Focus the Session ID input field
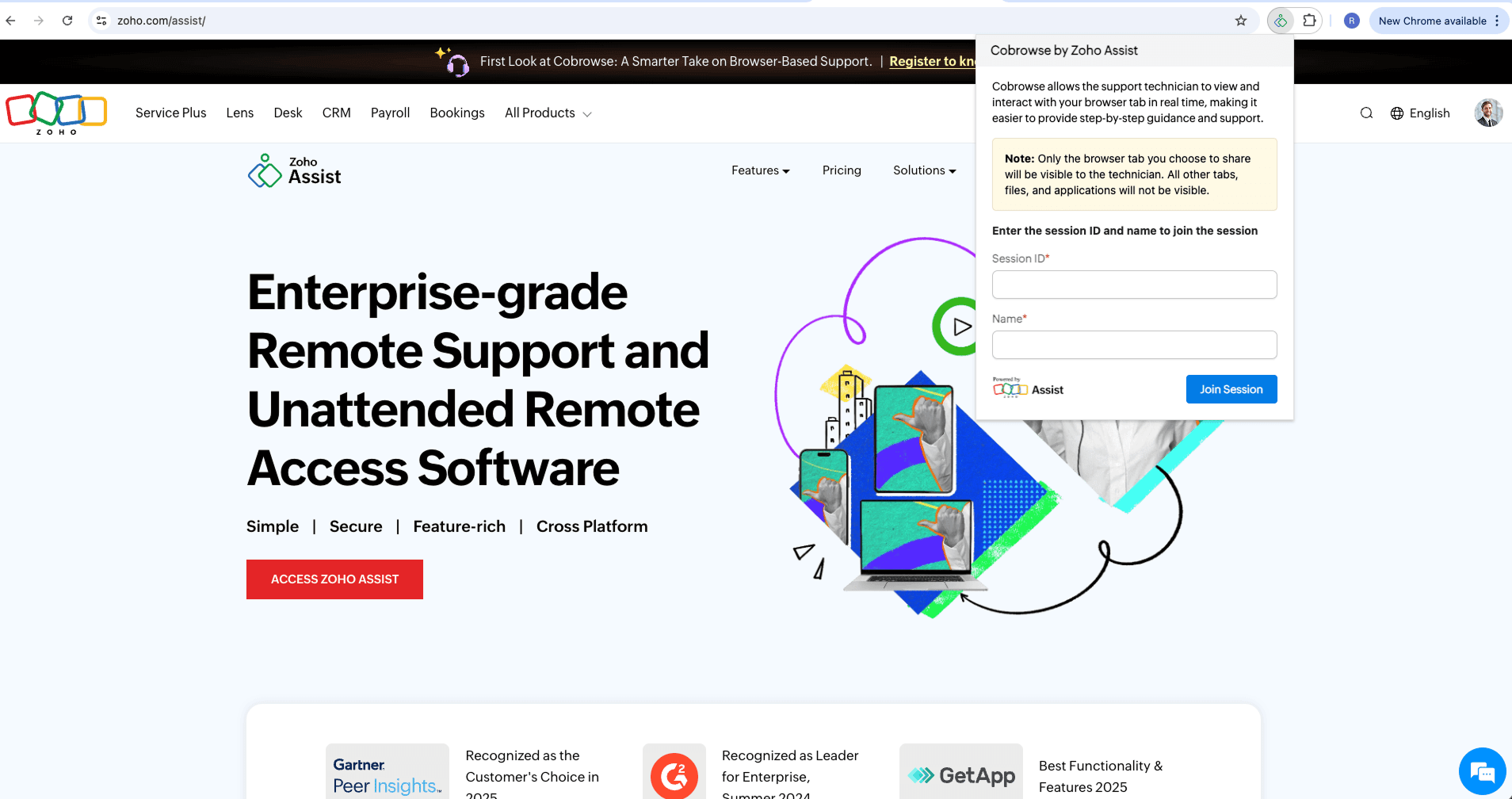The height and width of the screenshot is (799, 1512). click(1135, 285)
